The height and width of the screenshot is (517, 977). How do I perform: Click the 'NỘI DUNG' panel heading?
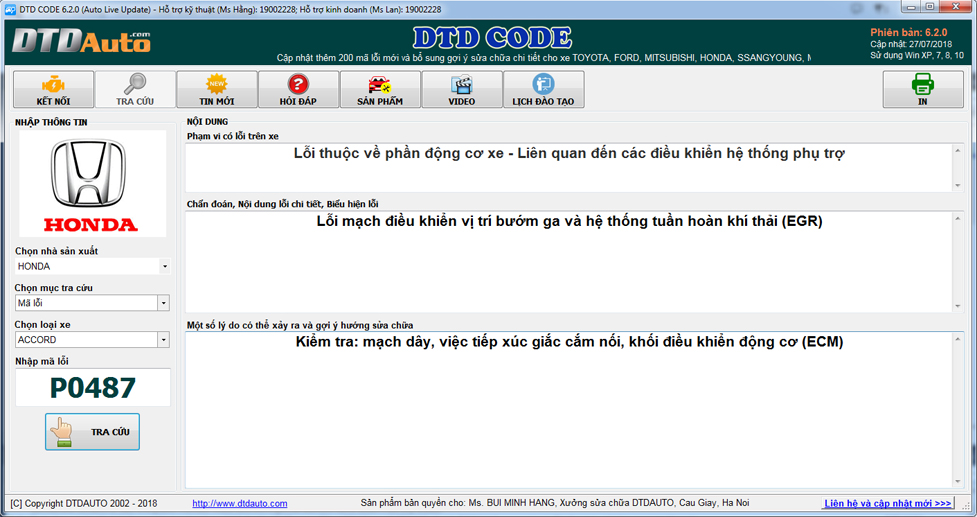207,122
